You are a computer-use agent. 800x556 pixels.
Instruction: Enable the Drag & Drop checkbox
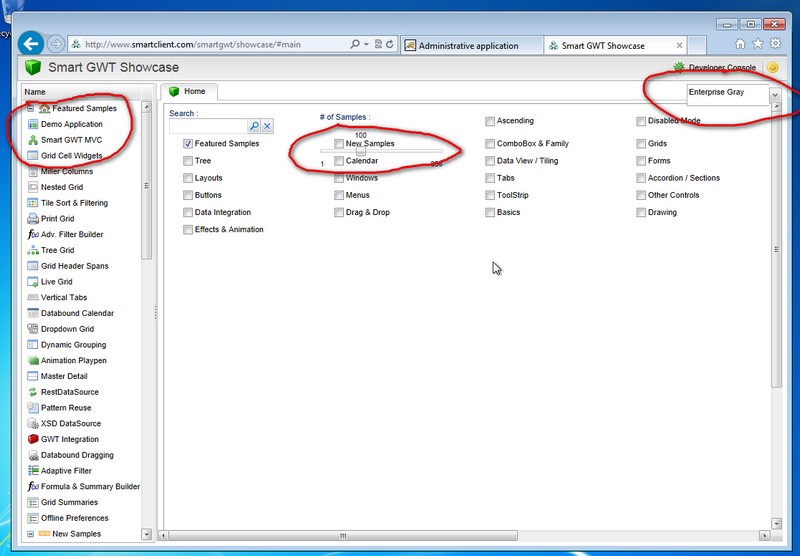pos(339,213)
